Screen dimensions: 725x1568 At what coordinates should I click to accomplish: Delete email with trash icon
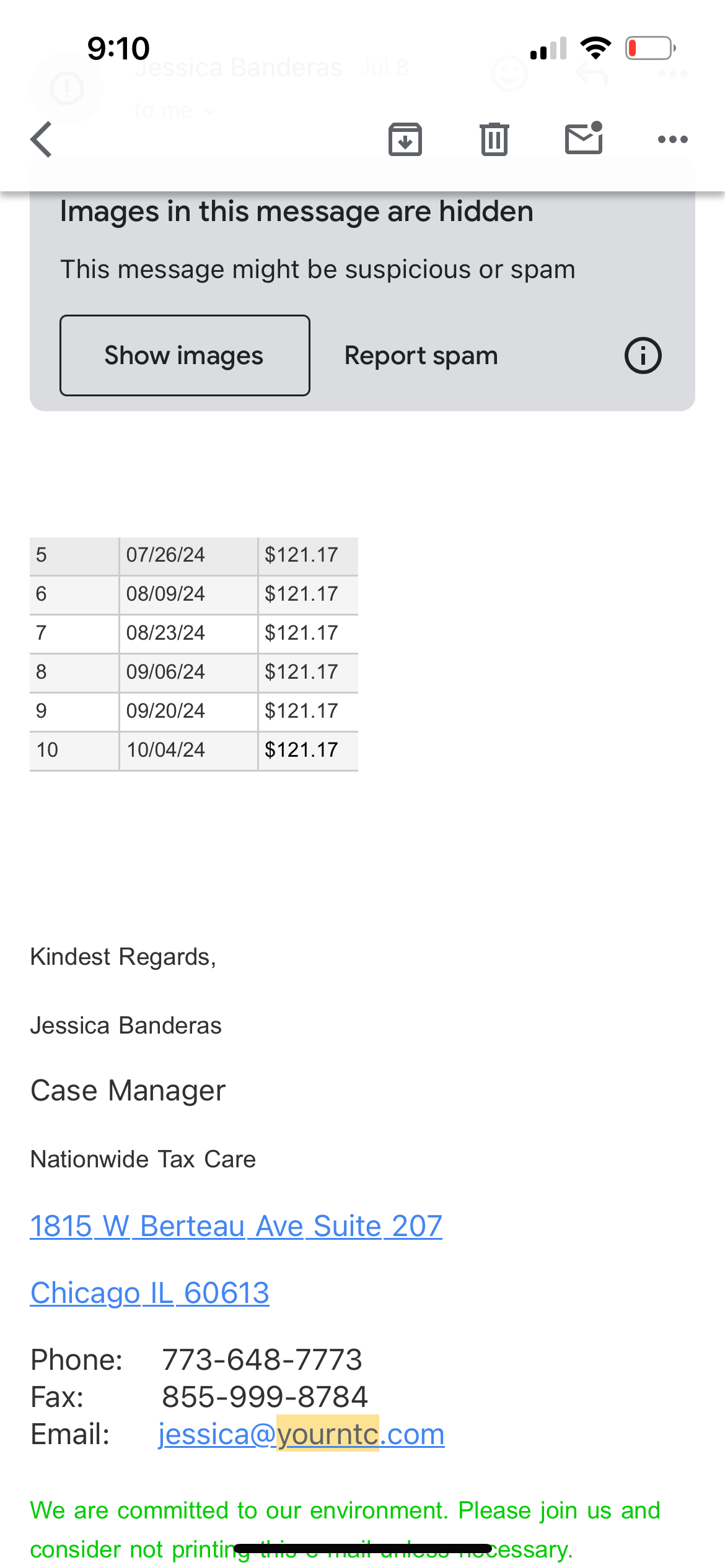(494, 140)
